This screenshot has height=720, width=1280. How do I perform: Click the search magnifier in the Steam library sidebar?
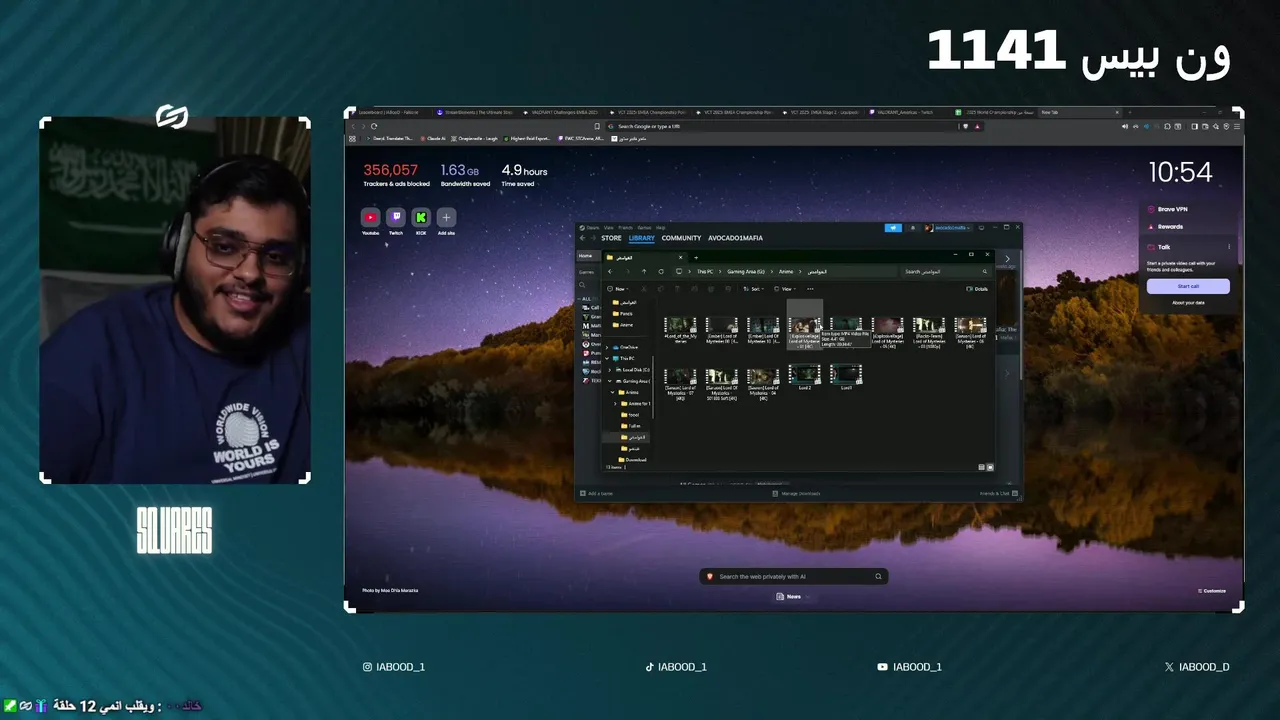coord(582,285)
